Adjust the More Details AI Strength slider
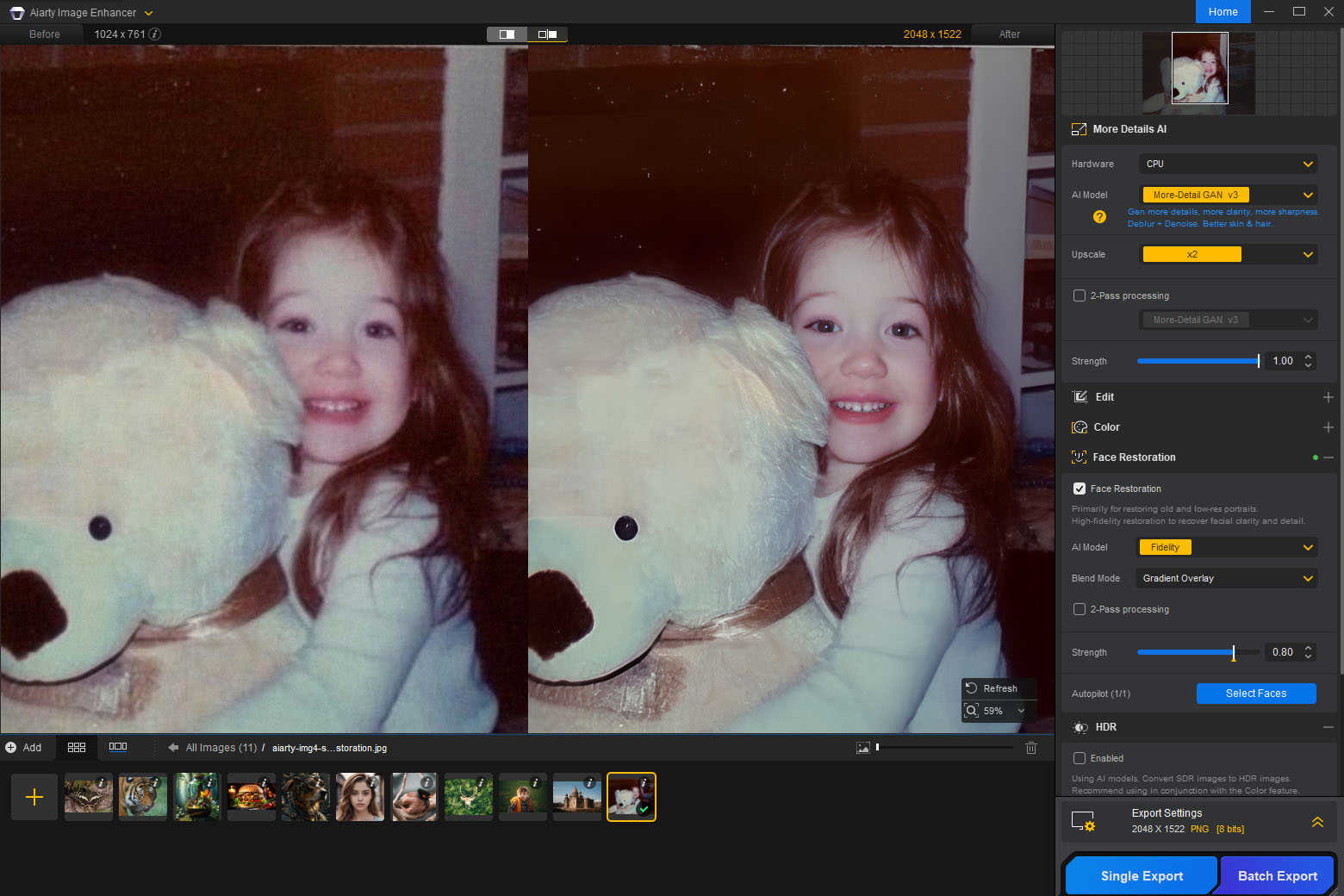 click(x=1198, y=361)
